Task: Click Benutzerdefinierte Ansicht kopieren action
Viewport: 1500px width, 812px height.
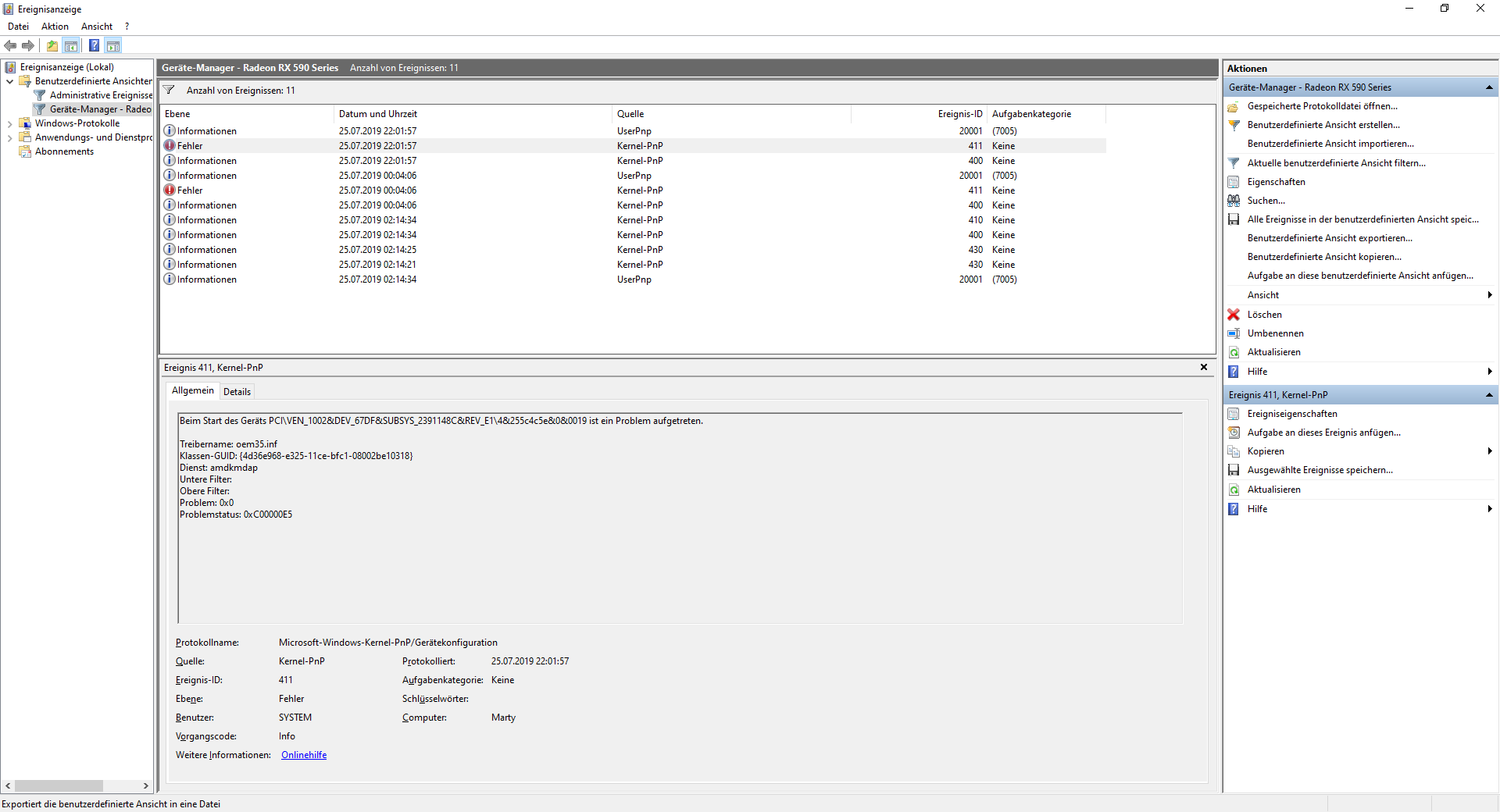Action: point(1324,257)
